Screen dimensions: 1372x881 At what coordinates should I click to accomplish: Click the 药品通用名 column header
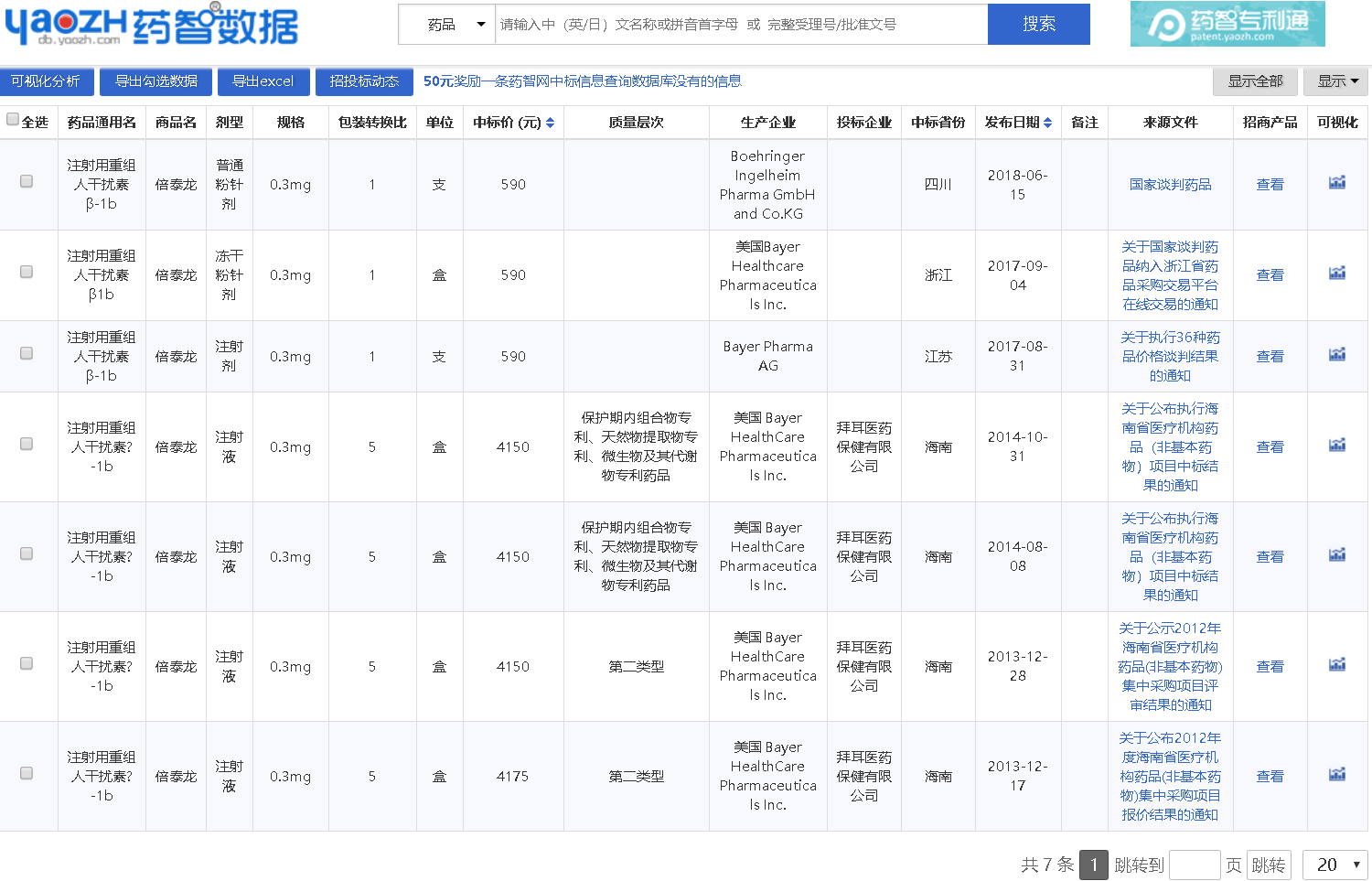[x=102, y=123]
